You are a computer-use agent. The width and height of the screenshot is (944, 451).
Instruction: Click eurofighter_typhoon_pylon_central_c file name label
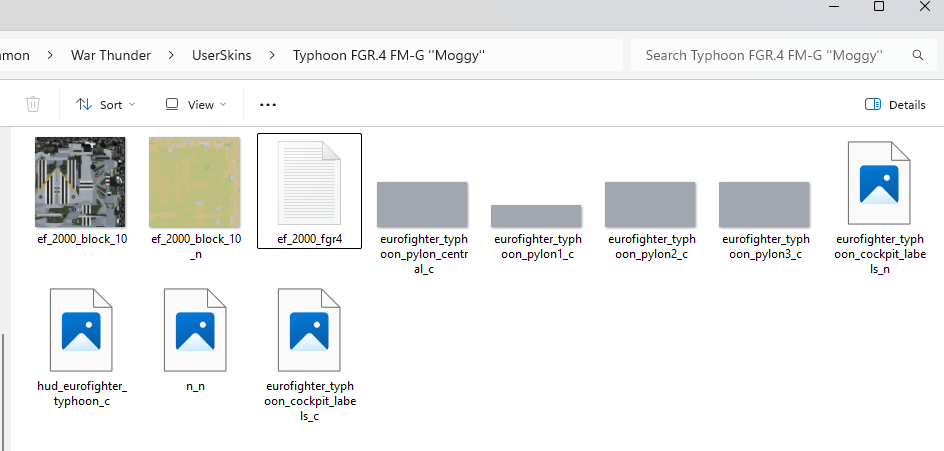tap(424, 253)
